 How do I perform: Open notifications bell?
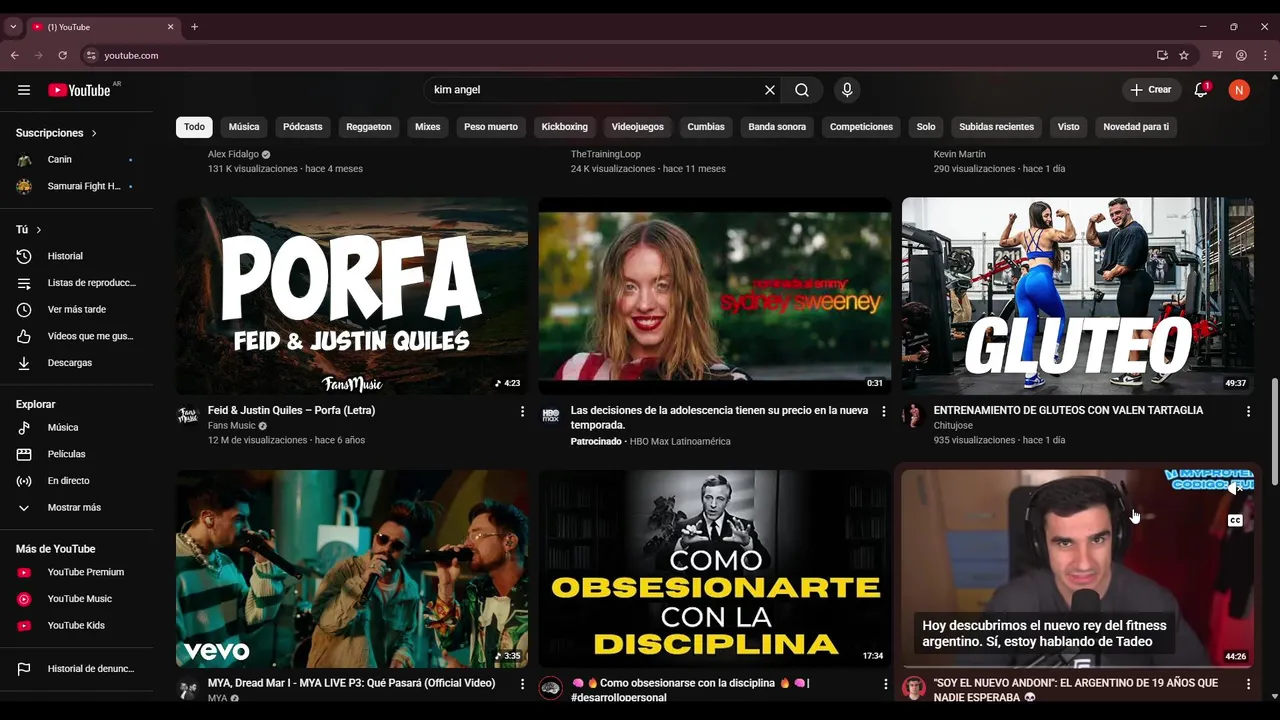click(1201, 90)
